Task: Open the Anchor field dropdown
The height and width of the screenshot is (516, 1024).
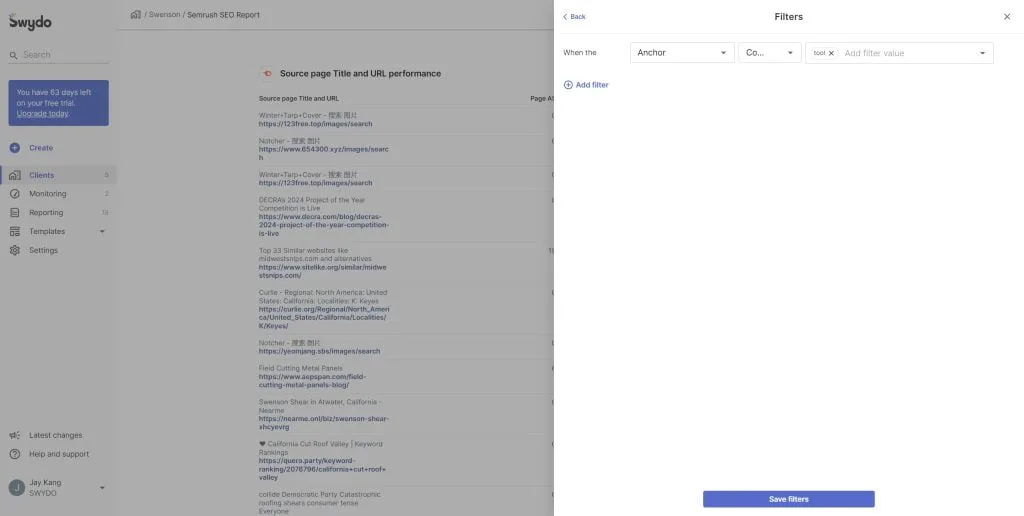Action: click(x=682, y=53)
